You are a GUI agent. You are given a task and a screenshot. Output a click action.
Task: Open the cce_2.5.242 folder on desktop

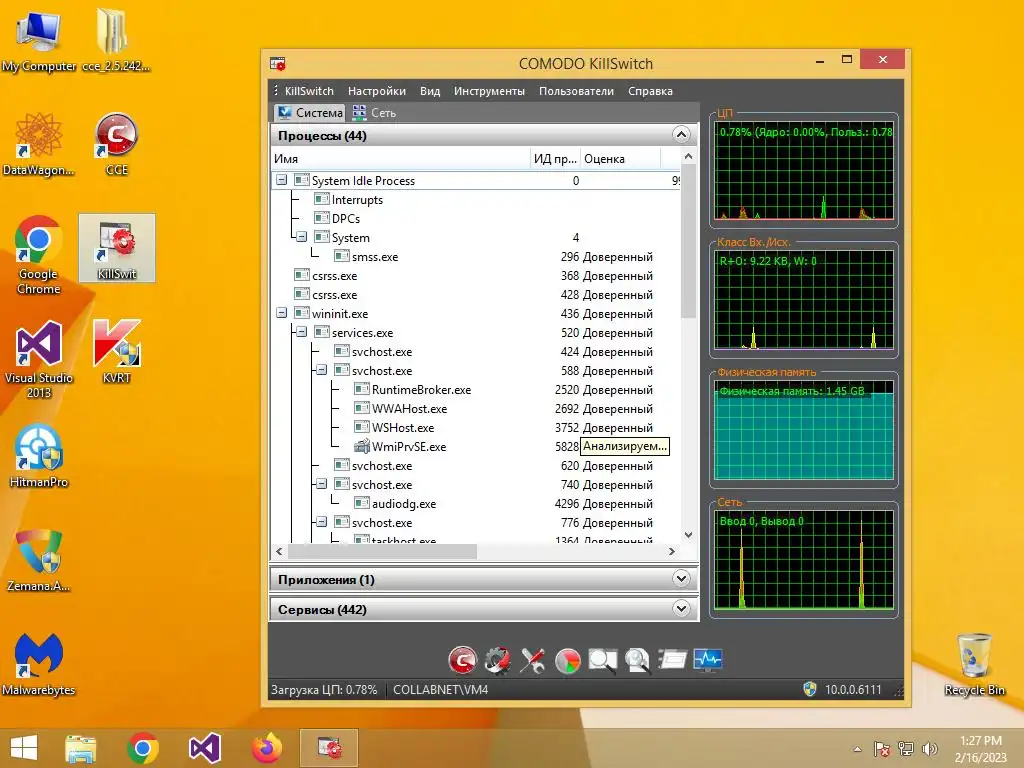coord(116,40)
